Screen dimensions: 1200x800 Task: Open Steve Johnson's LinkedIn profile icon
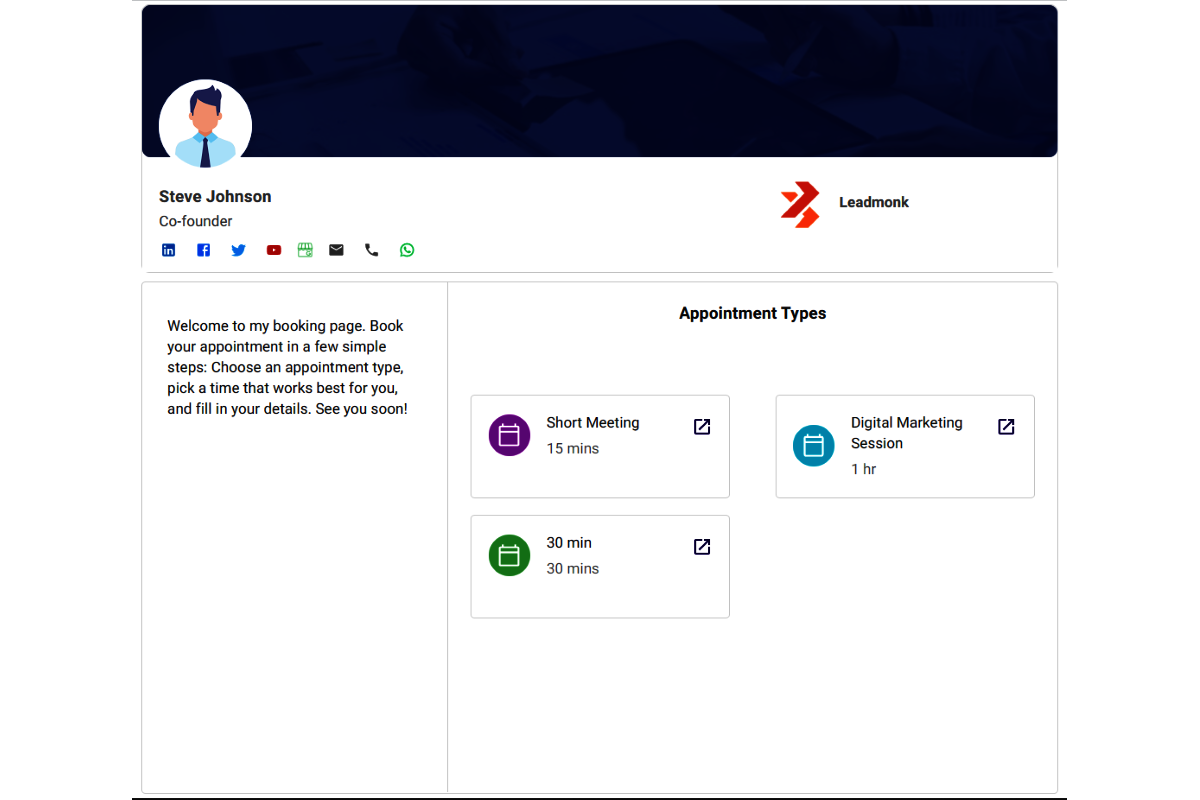click(x=168, y=250)
